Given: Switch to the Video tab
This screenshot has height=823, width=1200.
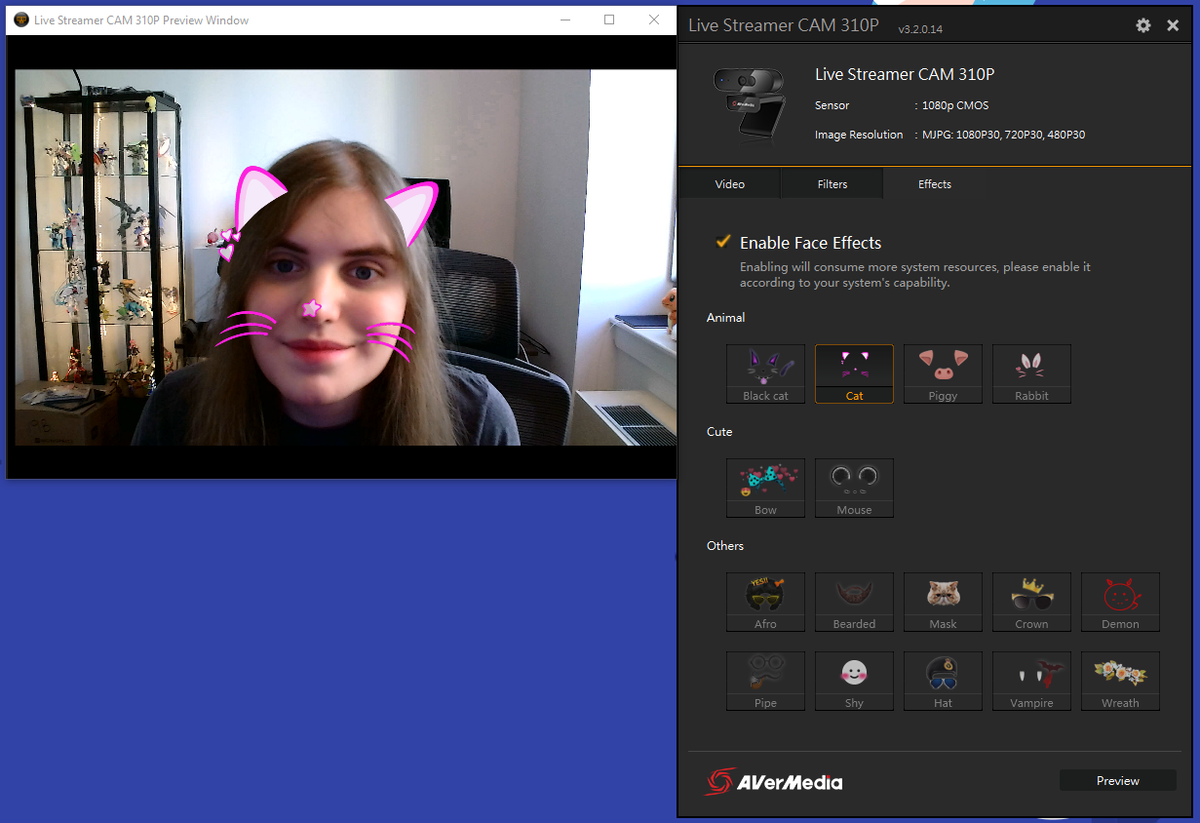Looking at the screenshot, I should tap(730, 184).
